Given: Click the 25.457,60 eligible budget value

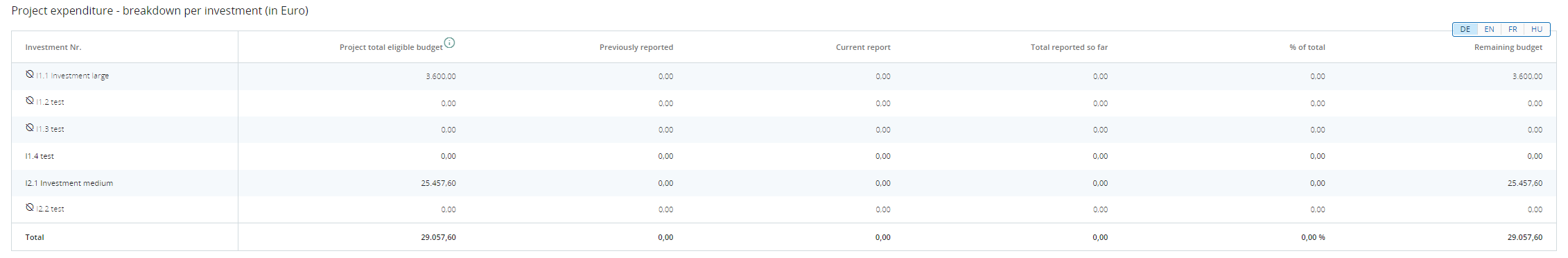Looking at the screenshot, I should [439, 183].
